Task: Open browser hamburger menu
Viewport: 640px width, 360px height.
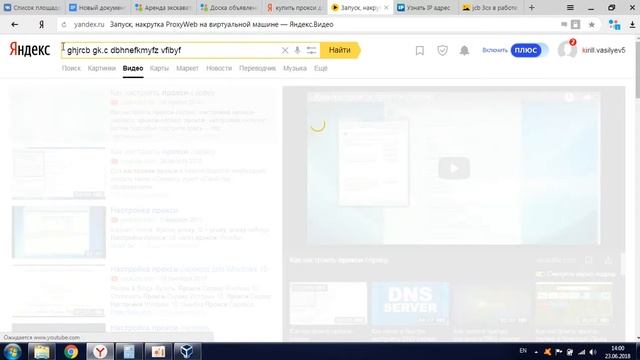Action: (570, 7)
